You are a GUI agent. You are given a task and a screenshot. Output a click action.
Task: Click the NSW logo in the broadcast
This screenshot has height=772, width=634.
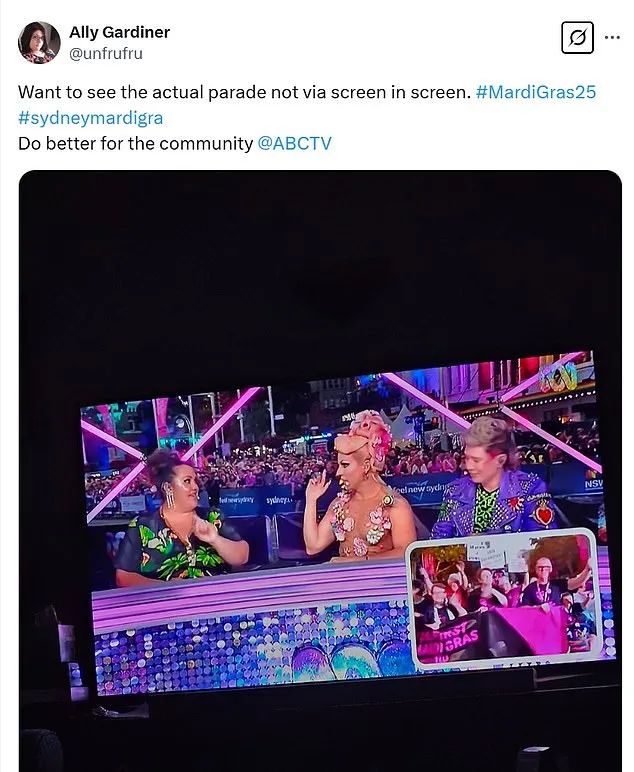click(x=593, y=482)
